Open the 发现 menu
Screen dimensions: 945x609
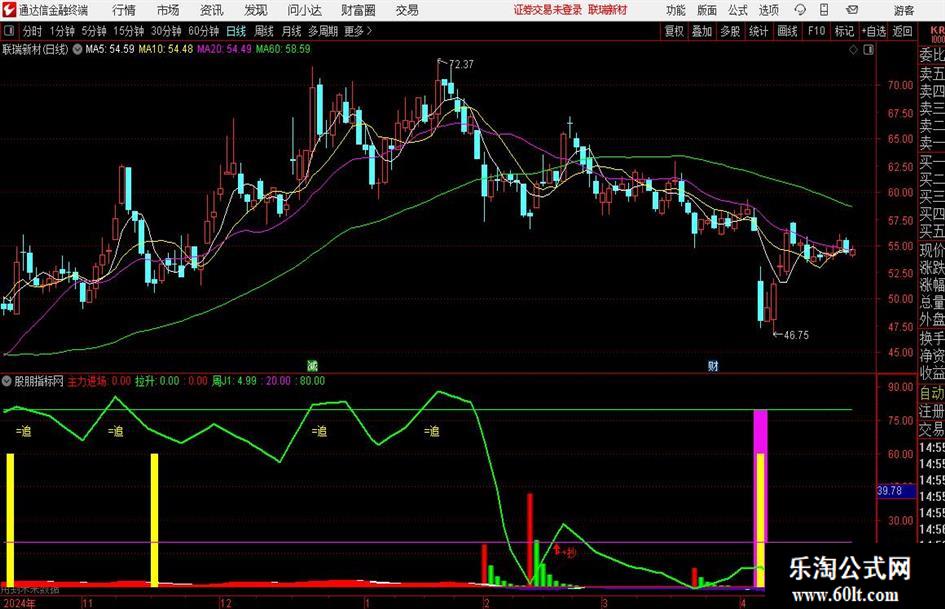point(256,10)
